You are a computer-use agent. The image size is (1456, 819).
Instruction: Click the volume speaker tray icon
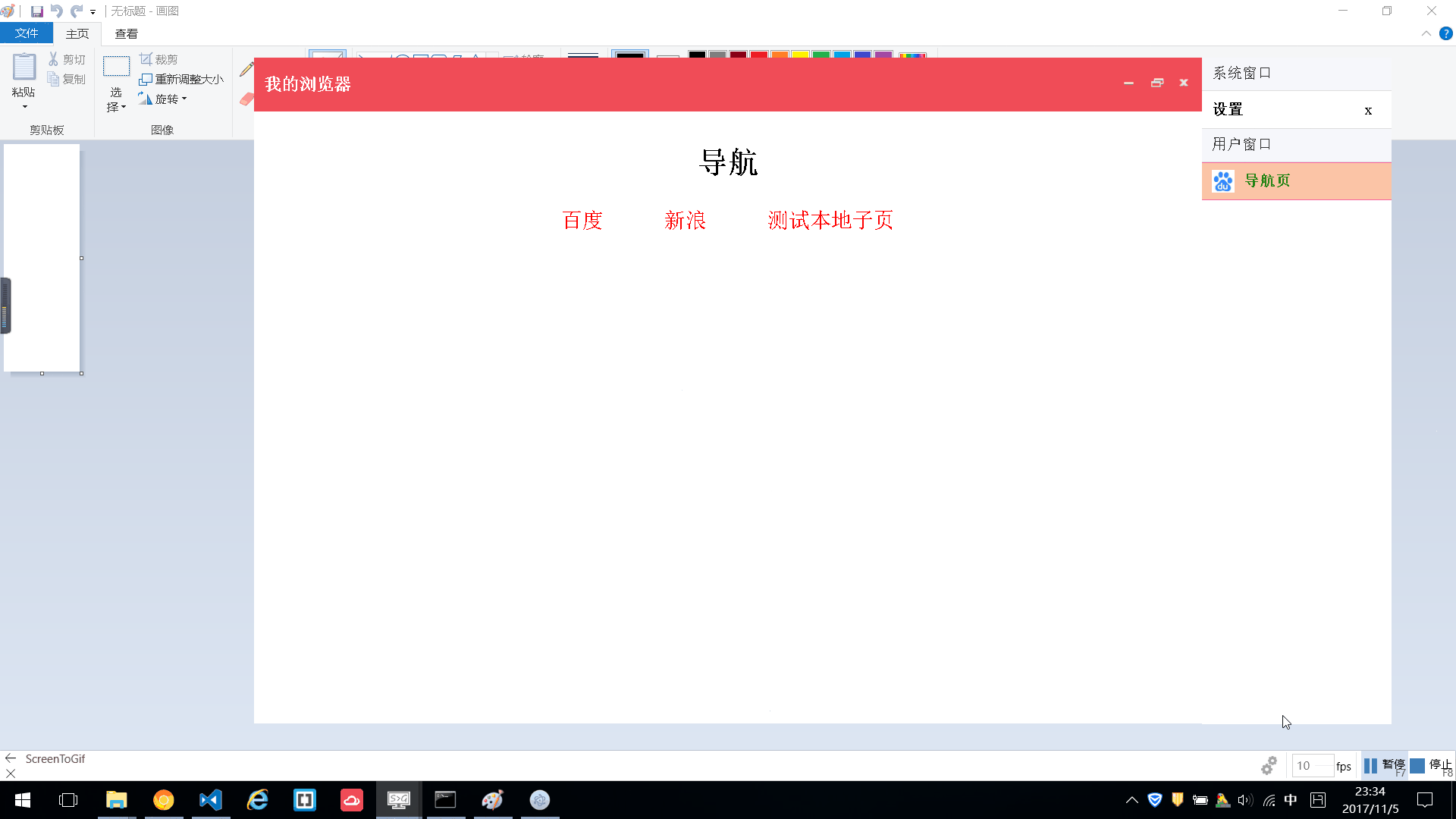tap(1245, 800)
